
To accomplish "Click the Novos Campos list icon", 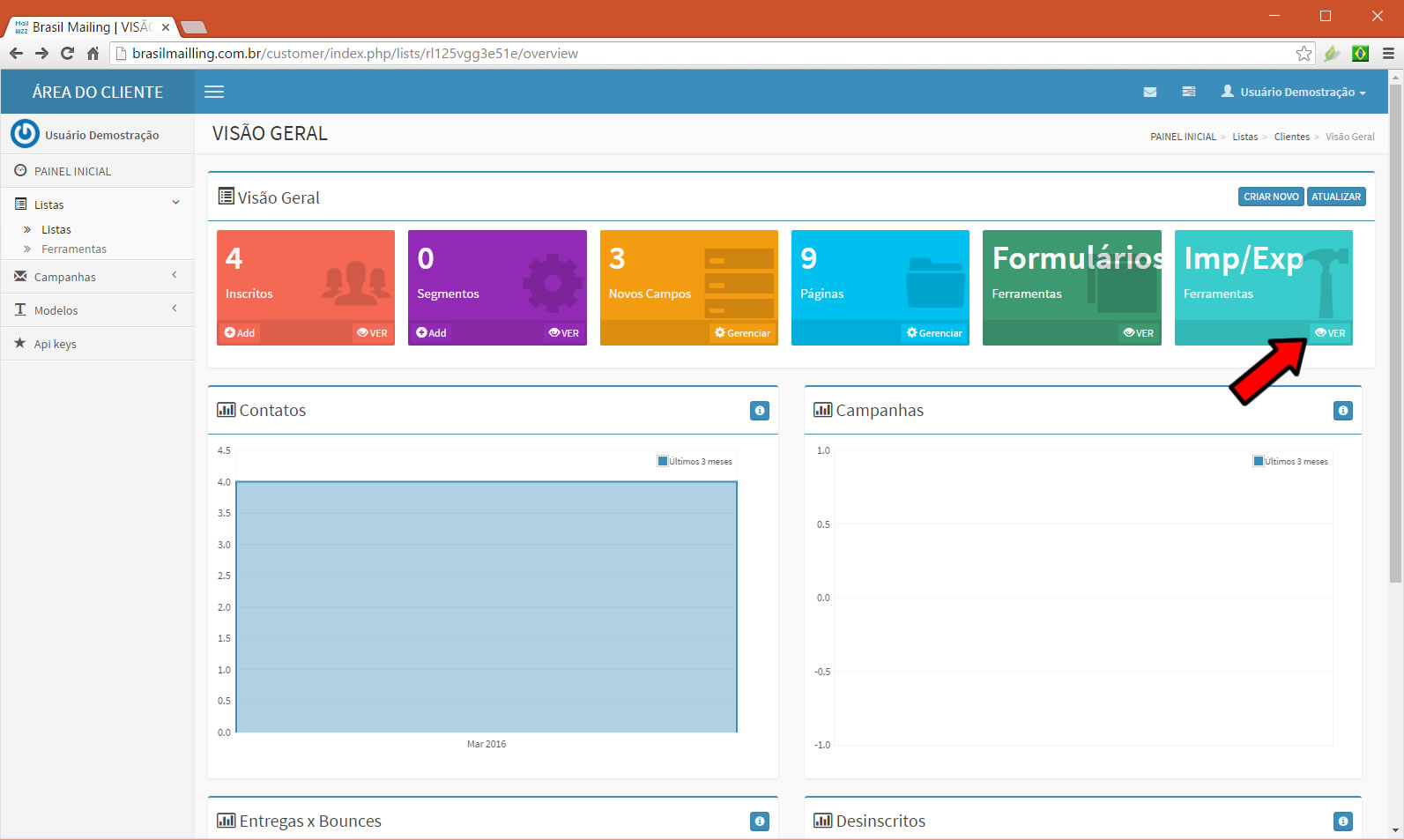I will 739,283.
